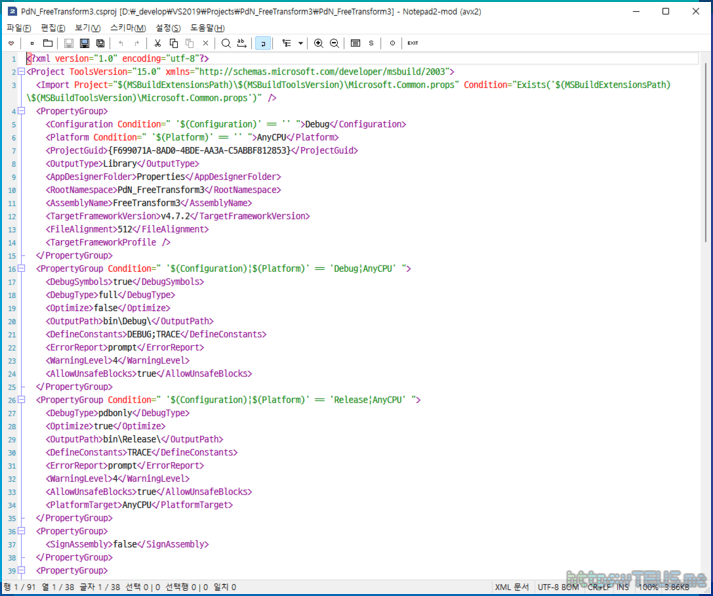Open the 보기(V) menu
The image size is (713, 596).
[x=87, y=28]
